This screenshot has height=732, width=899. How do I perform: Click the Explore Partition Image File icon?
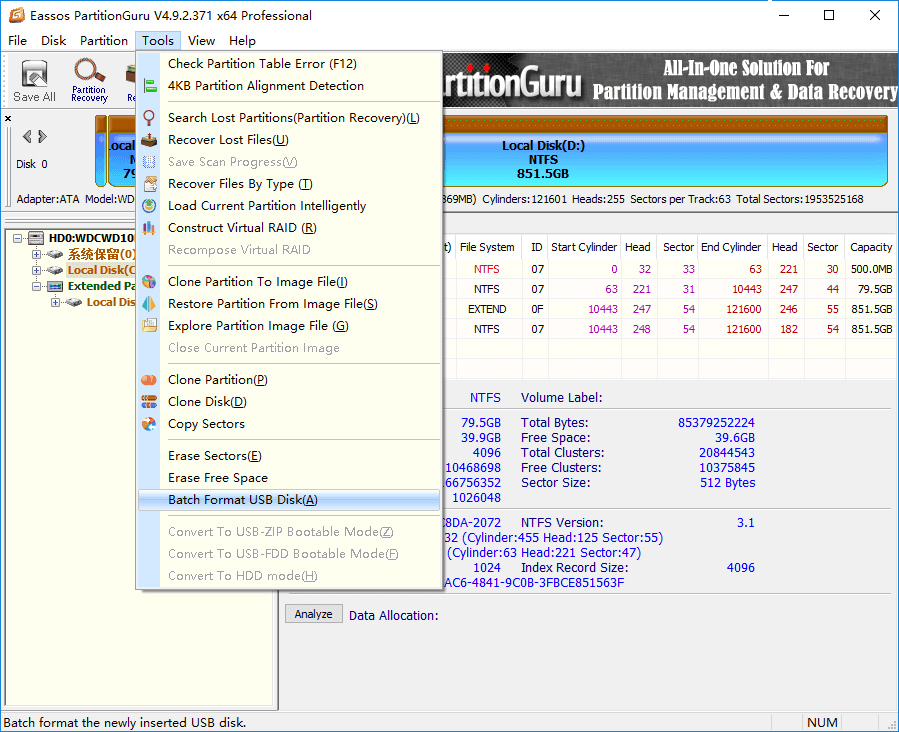[149, 326]
